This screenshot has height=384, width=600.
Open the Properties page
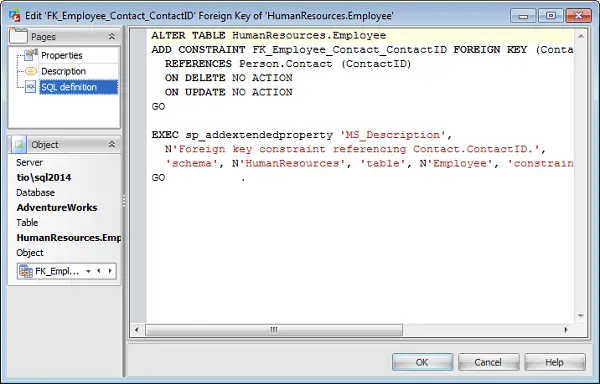point(62,55)
